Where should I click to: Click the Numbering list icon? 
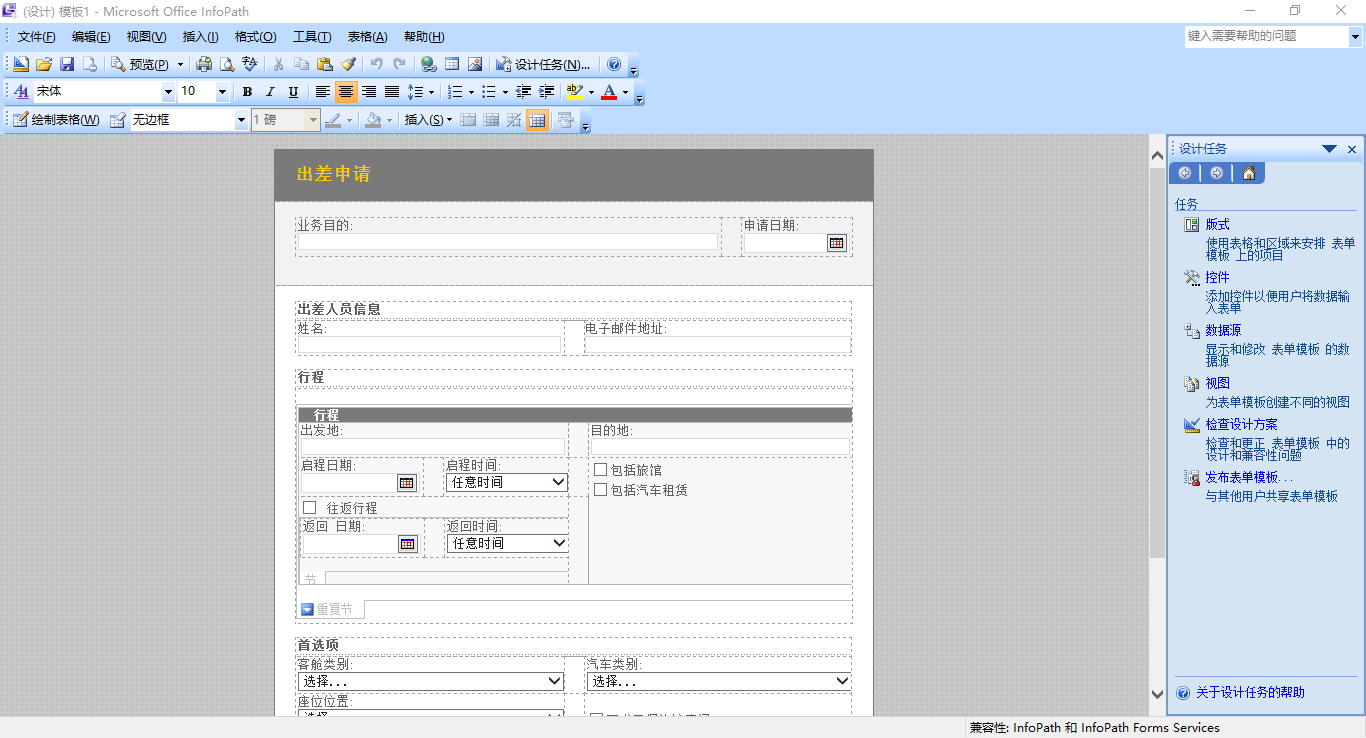pyautogui.click(x=455, y=92)
